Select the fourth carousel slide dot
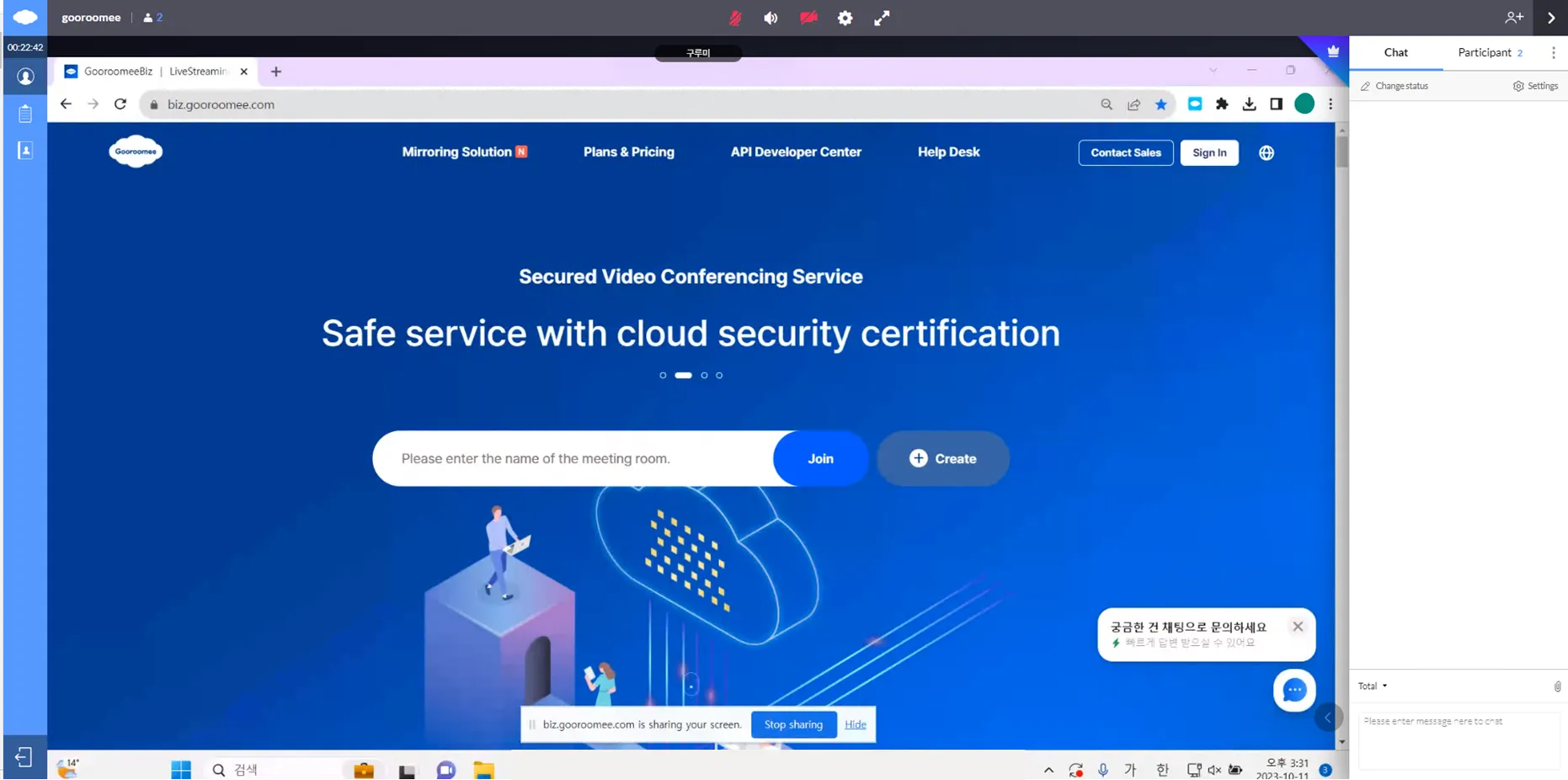The width and height of the screenshot is (1568, 780). (719, 376)
